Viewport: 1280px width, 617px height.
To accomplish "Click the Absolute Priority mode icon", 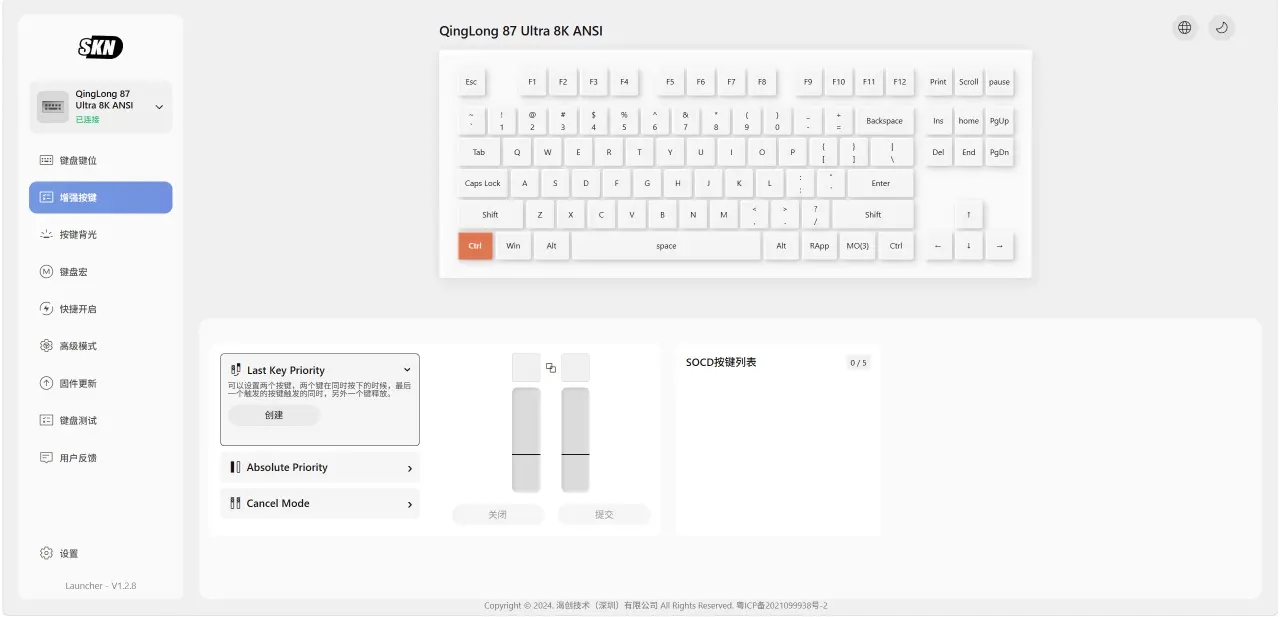I will coord(236,467).
